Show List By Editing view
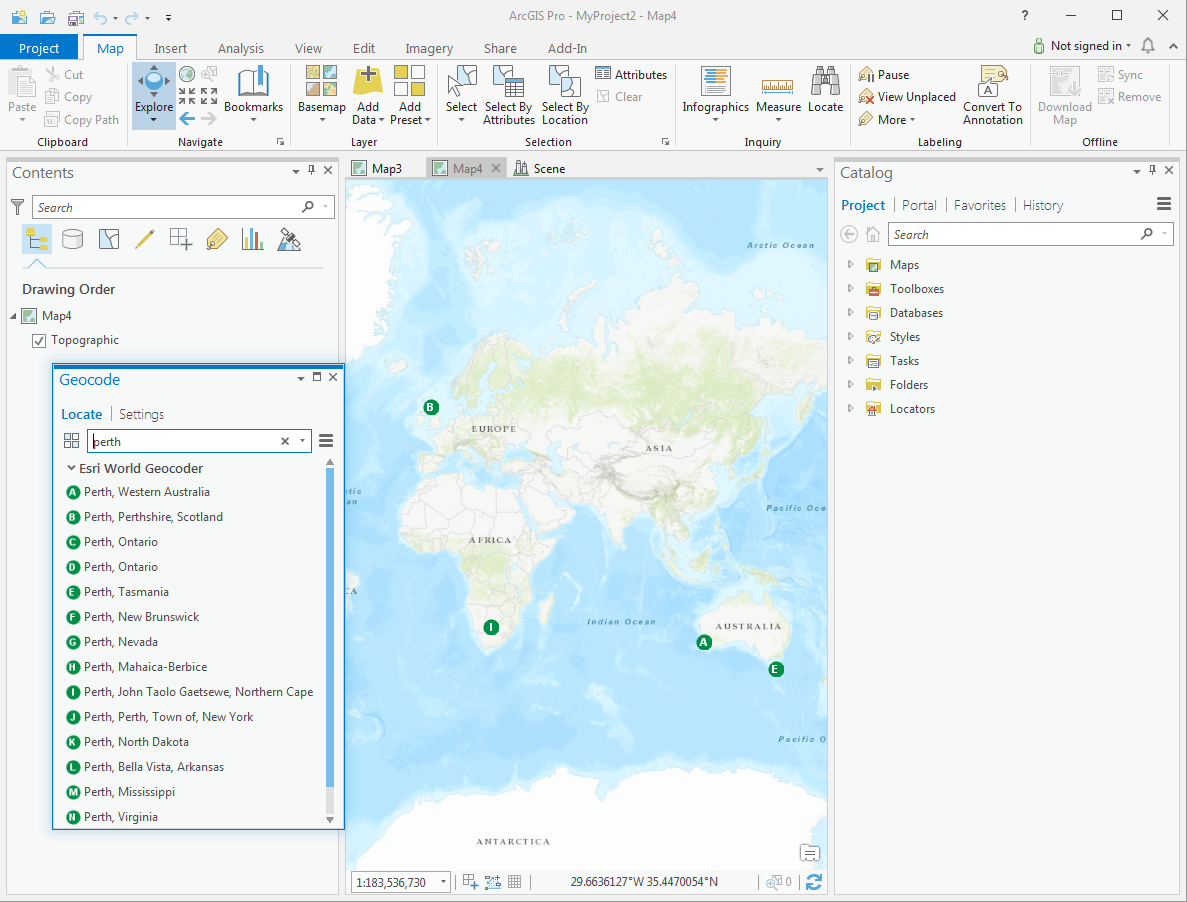This screenshot has height=902, width=1187. click(x=145, y=240)
